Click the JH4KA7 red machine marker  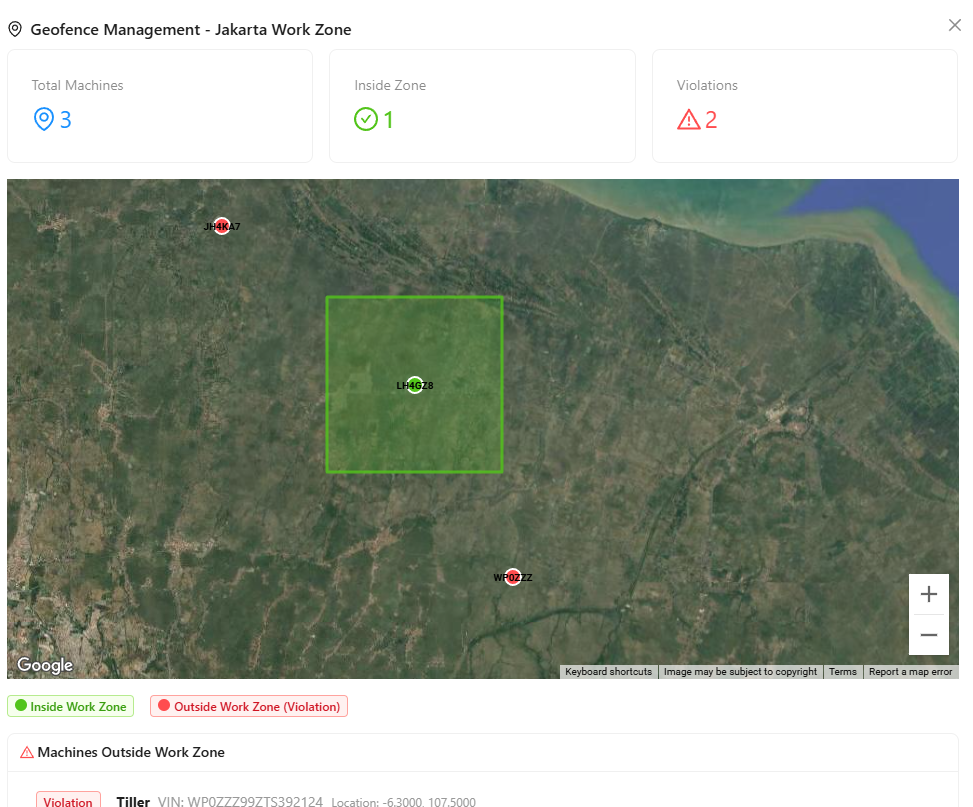point(222,226)
